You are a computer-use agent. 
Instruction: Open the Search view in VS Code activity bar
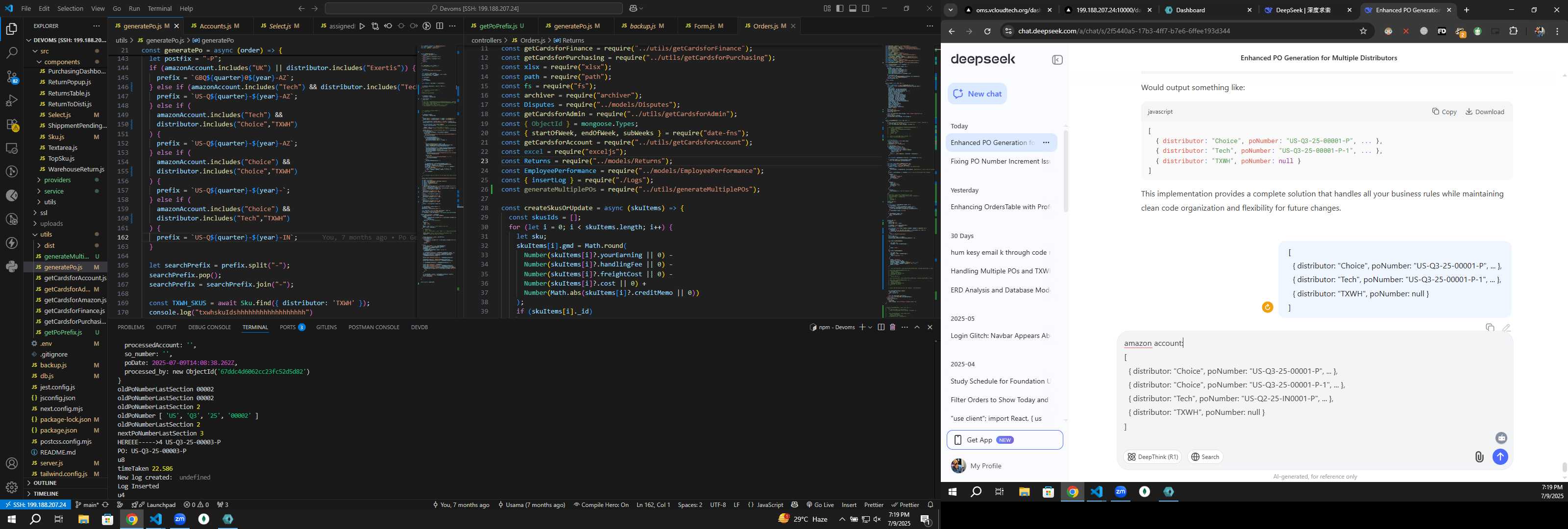click(12, 53)
